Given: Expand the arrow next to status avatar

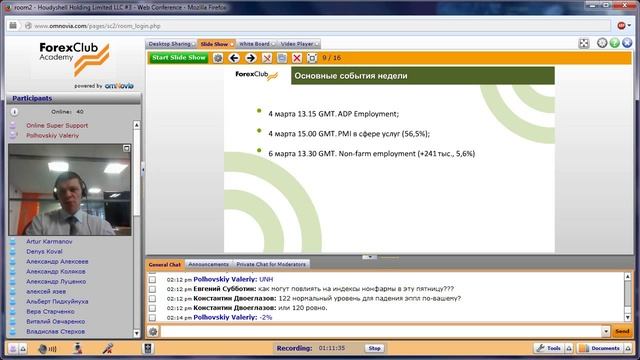Looking at the screenshot, I should [23, 349].
